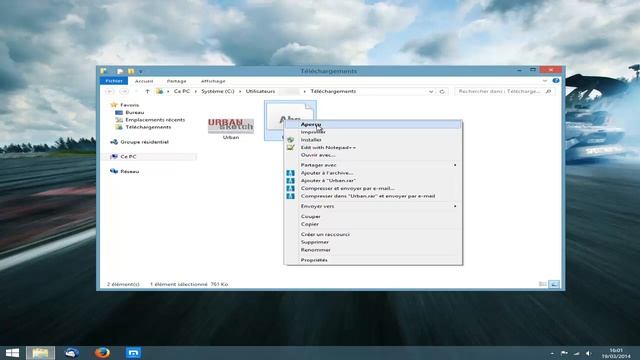Open the taskbar clock and date
This screenshot has height=360, width=640.
616,353
